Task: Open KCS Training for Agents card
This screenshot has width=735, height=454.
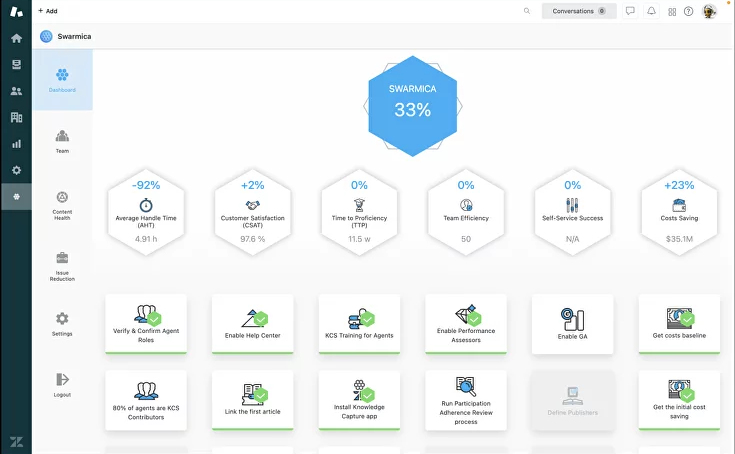Action: [360, 324]
